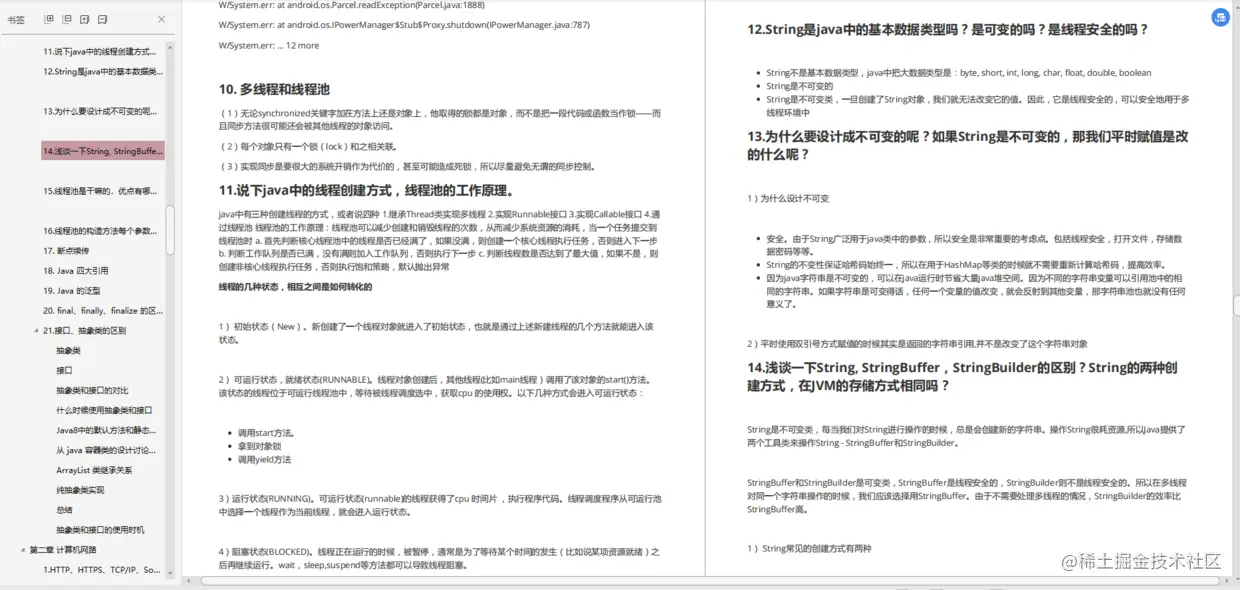Screen dimensions: 1240x590
Task: Jump to bookmark 17. 断点续传
Action: [x=66, y=251]
